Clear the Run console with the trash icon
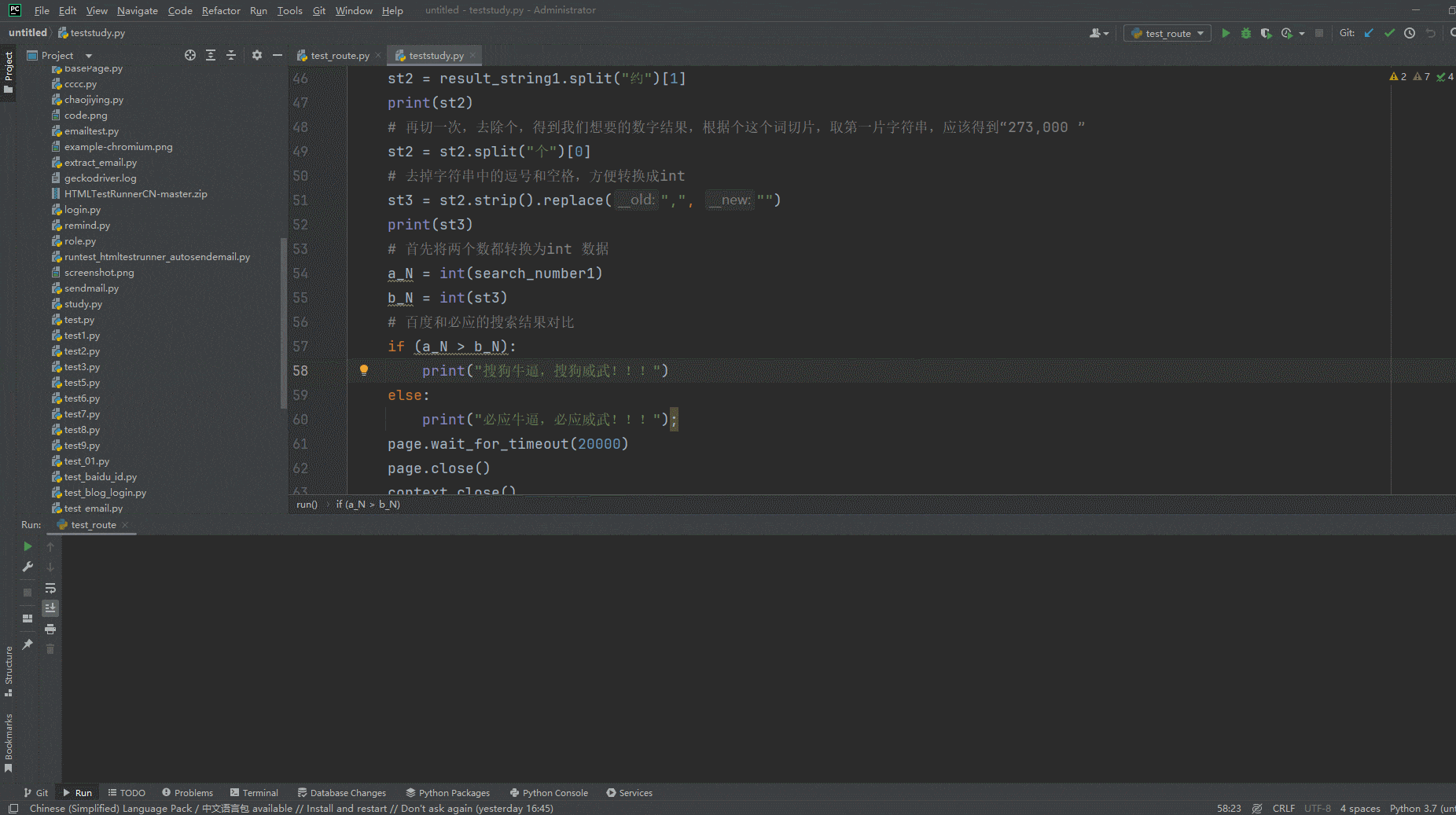 50,648
